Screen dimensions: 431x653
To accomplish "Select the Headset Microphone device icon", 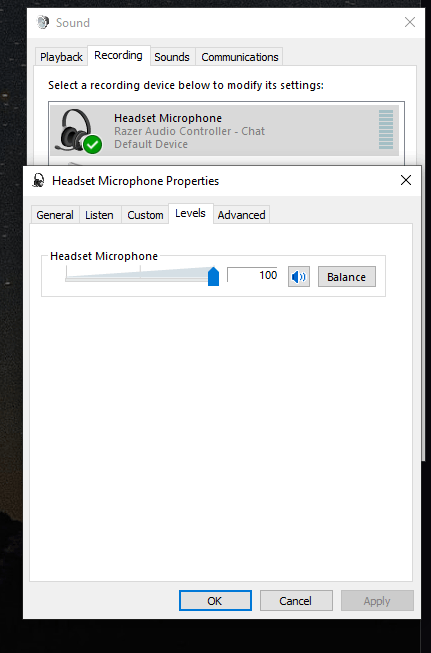I will pos(79,130).
